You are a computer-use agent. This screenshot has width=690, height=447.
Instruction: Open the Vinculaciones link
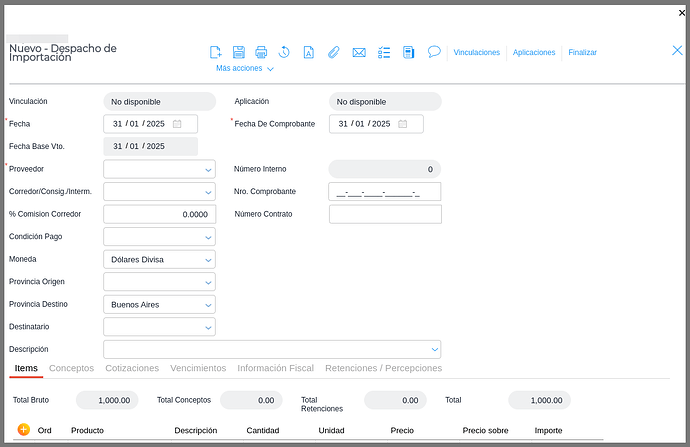(476, 52)
